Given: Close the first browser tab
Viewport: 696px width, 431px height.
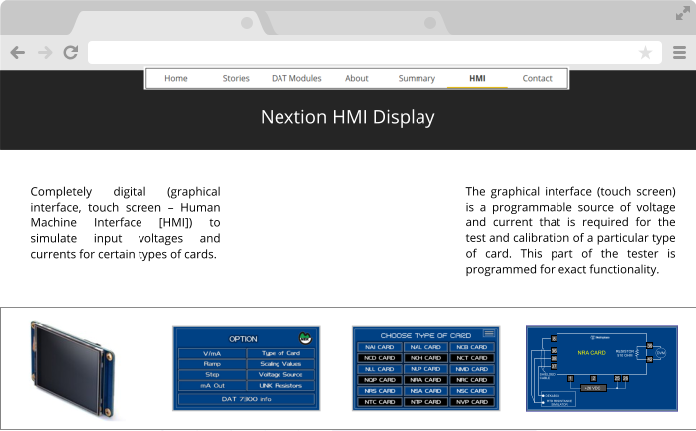Looking at the screenshot, I should (x=246, y=22).
